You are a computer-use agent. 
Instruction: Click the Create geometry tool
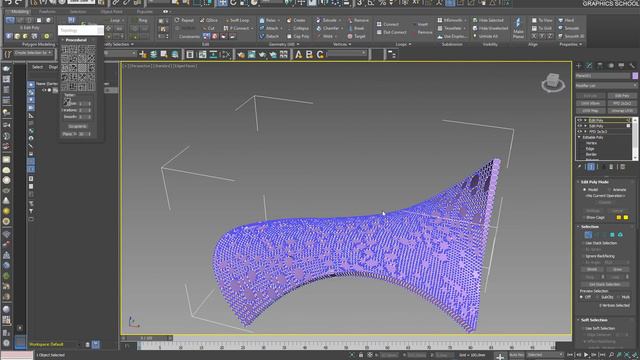pos(296,20)
